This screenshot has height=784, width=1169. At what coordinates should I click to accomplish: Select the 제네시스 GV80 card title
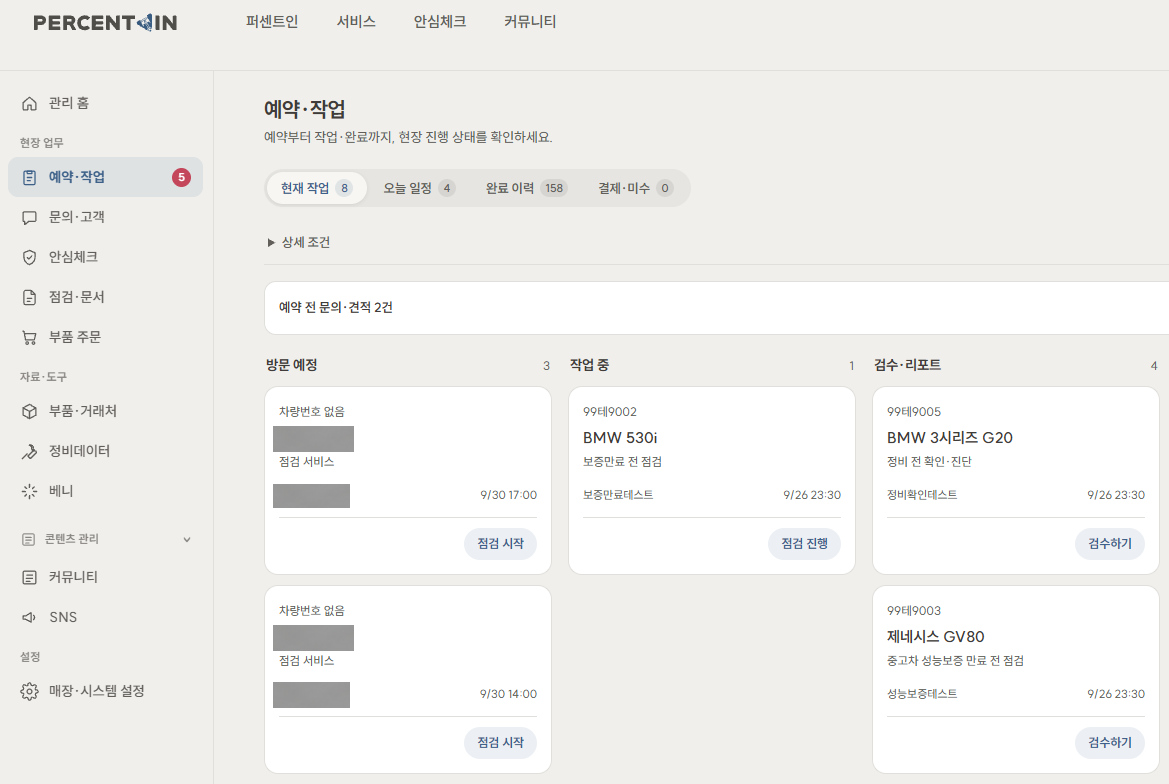point(936,636)
